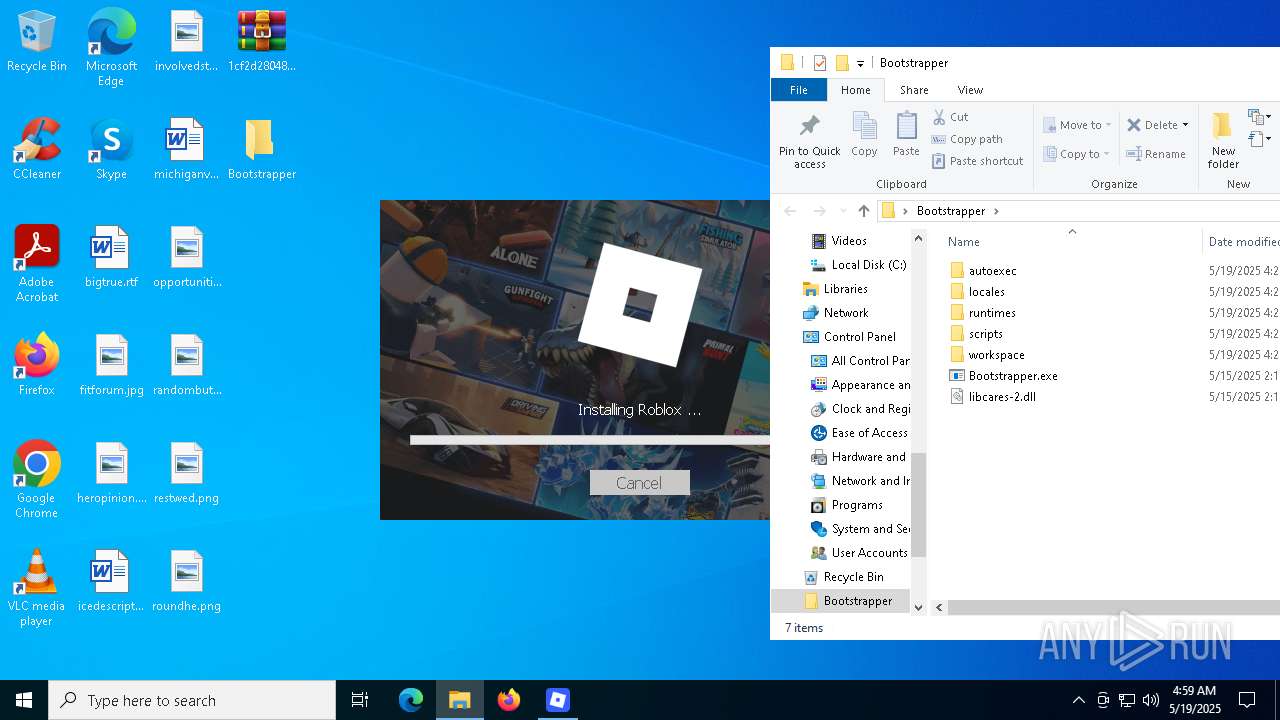Select restwed.png on the desktop

click(x=186, y=474)
